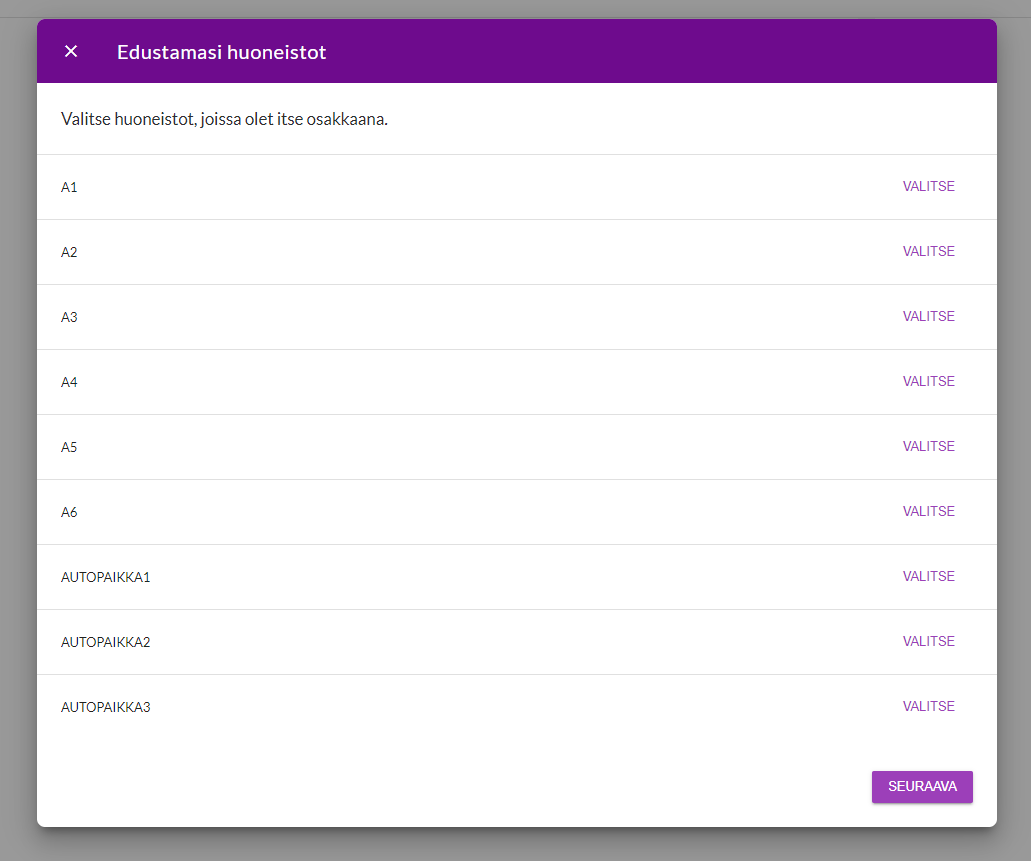This screenshot has height=861, width=1031.
Task: Click the AUTOPAIKKA3 row label
Action: pos(105,708)
